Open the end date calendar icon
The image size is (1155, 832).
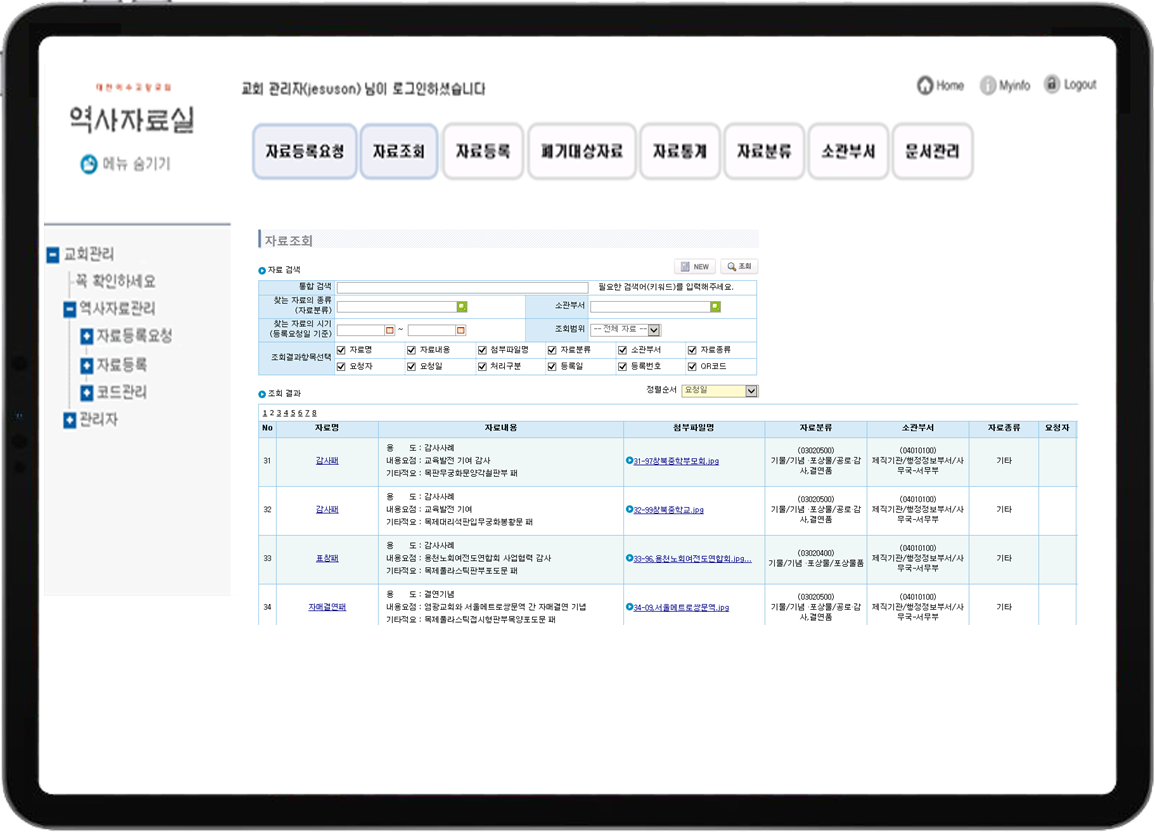(x=461, y=330)
